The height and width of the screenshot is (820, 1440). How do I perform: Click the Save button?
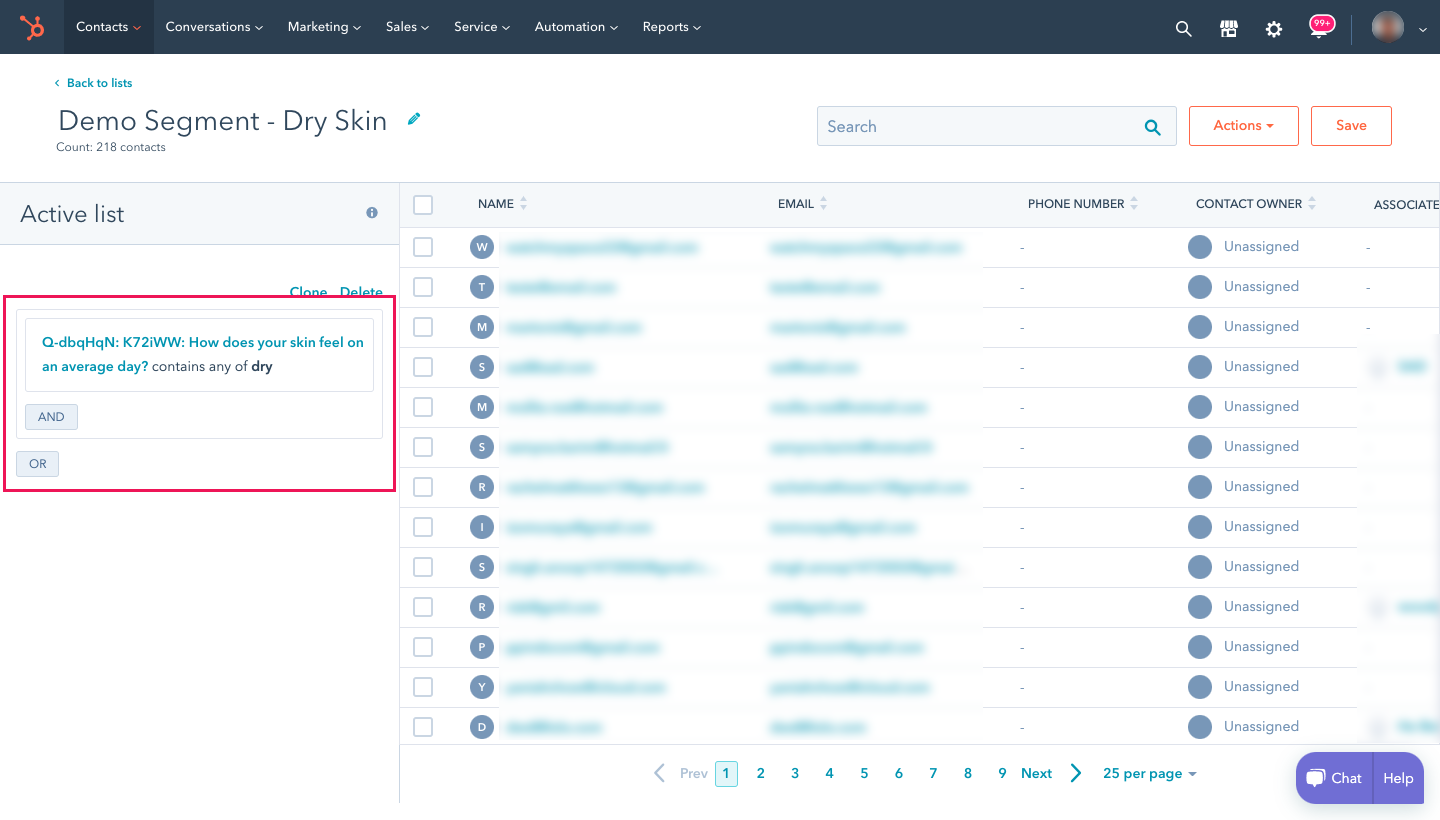[1351, 126]
